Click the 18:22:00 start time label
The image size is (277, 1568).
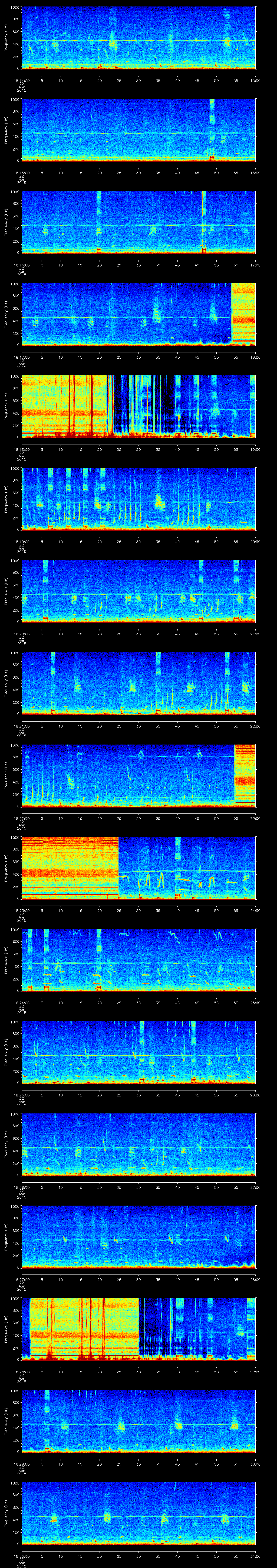(21, 818)
